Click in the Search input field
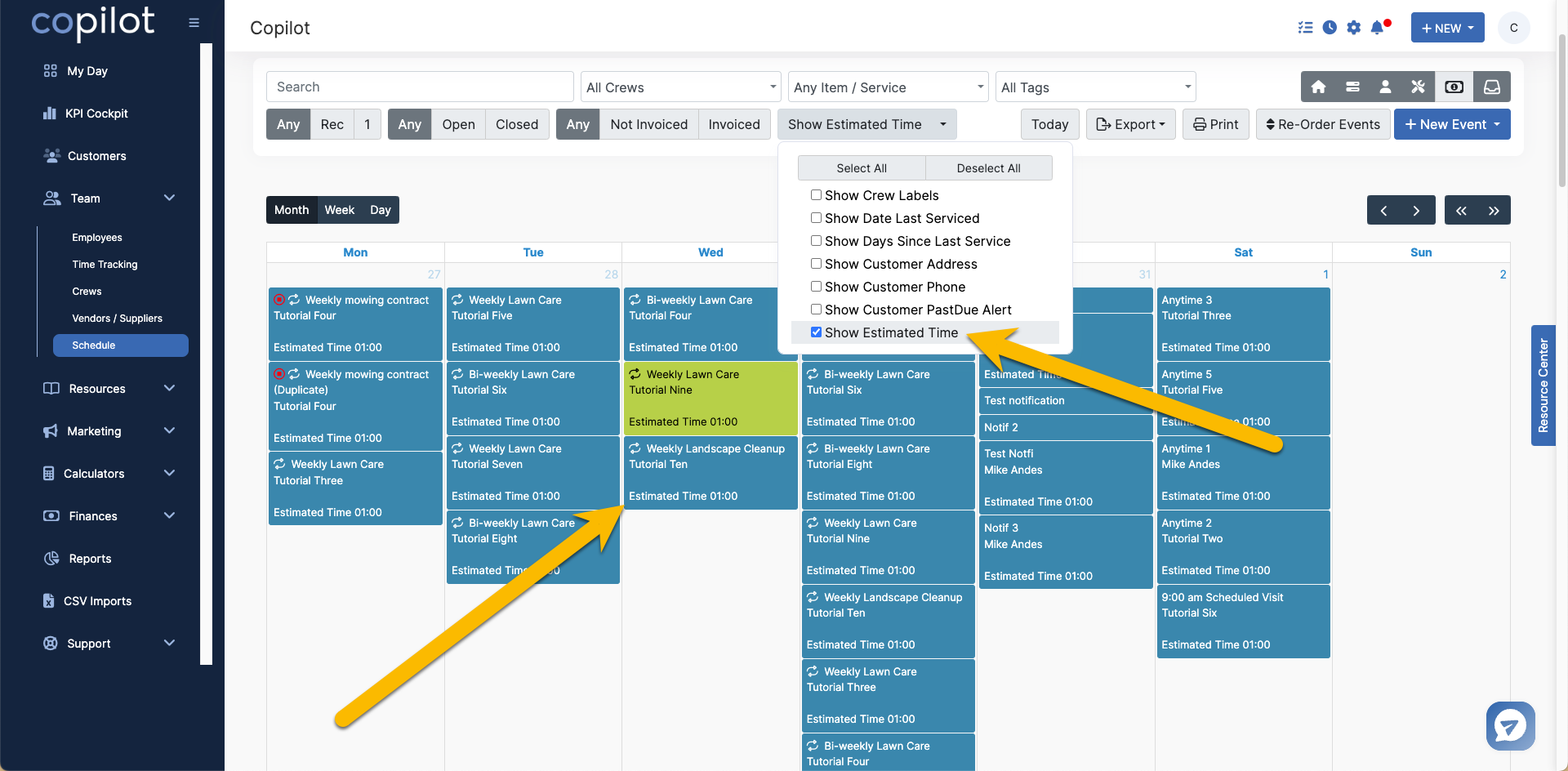Screen dimensions: 1568x771 (x=420, y=87)
